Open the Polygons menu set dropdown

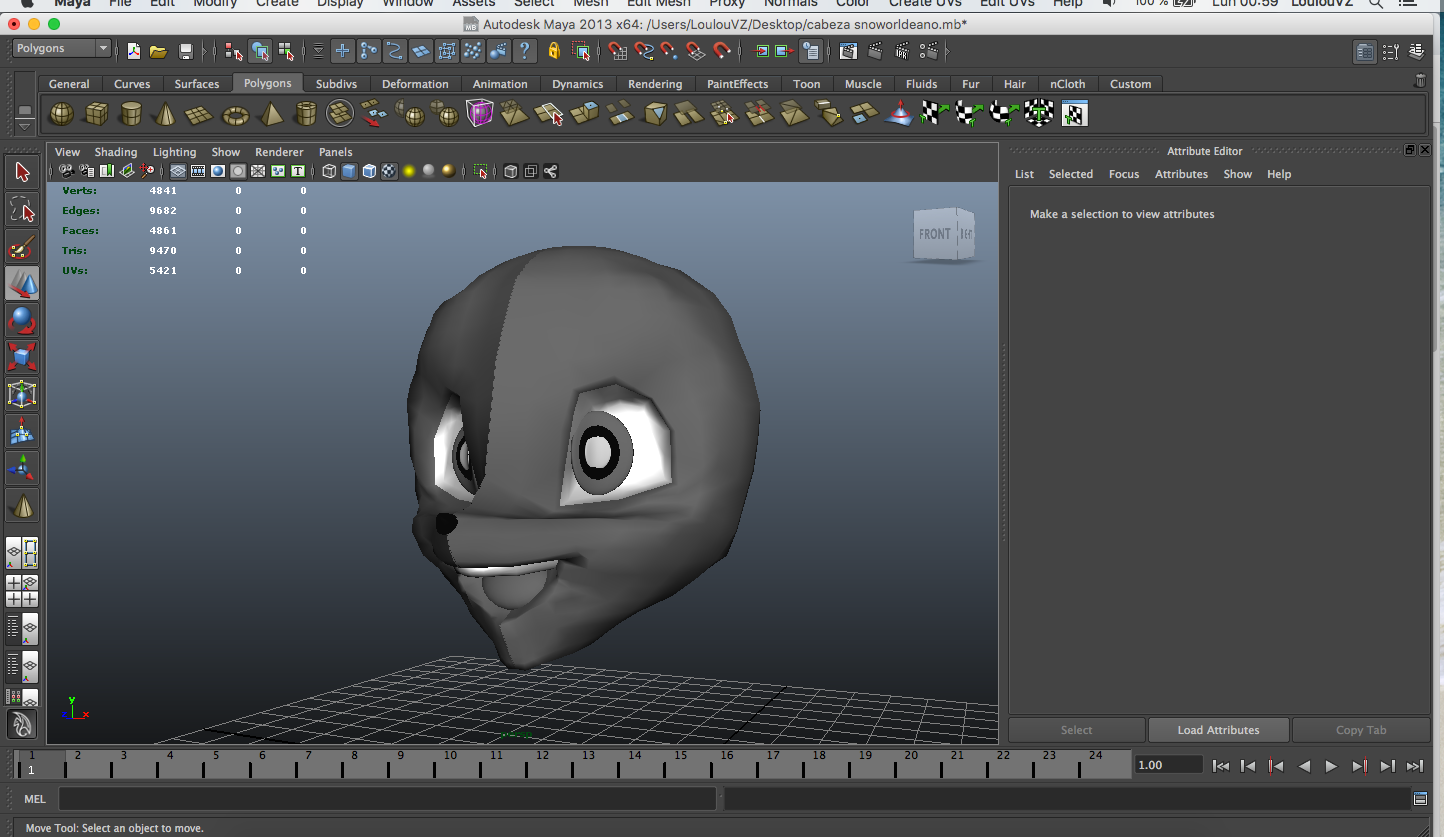tap(62, 48)
